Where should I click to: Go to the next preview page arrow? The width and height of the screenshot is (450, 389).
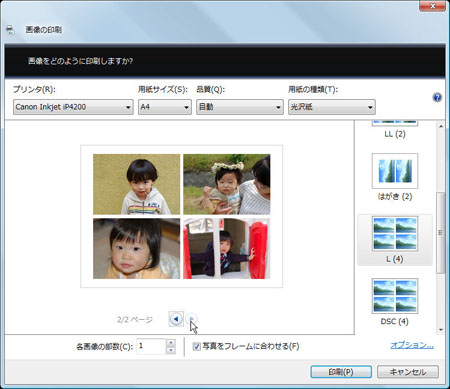[x=192, y=319]
